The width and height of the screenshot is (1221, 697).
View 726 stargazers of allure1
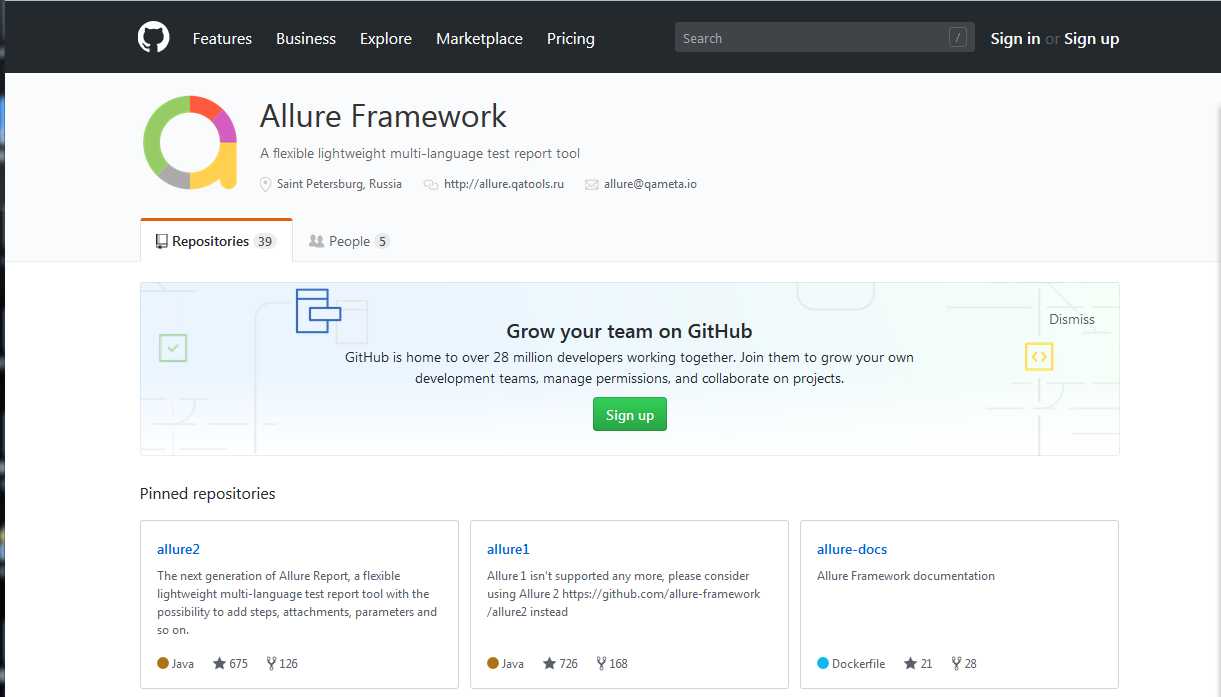tap(560, 663)
